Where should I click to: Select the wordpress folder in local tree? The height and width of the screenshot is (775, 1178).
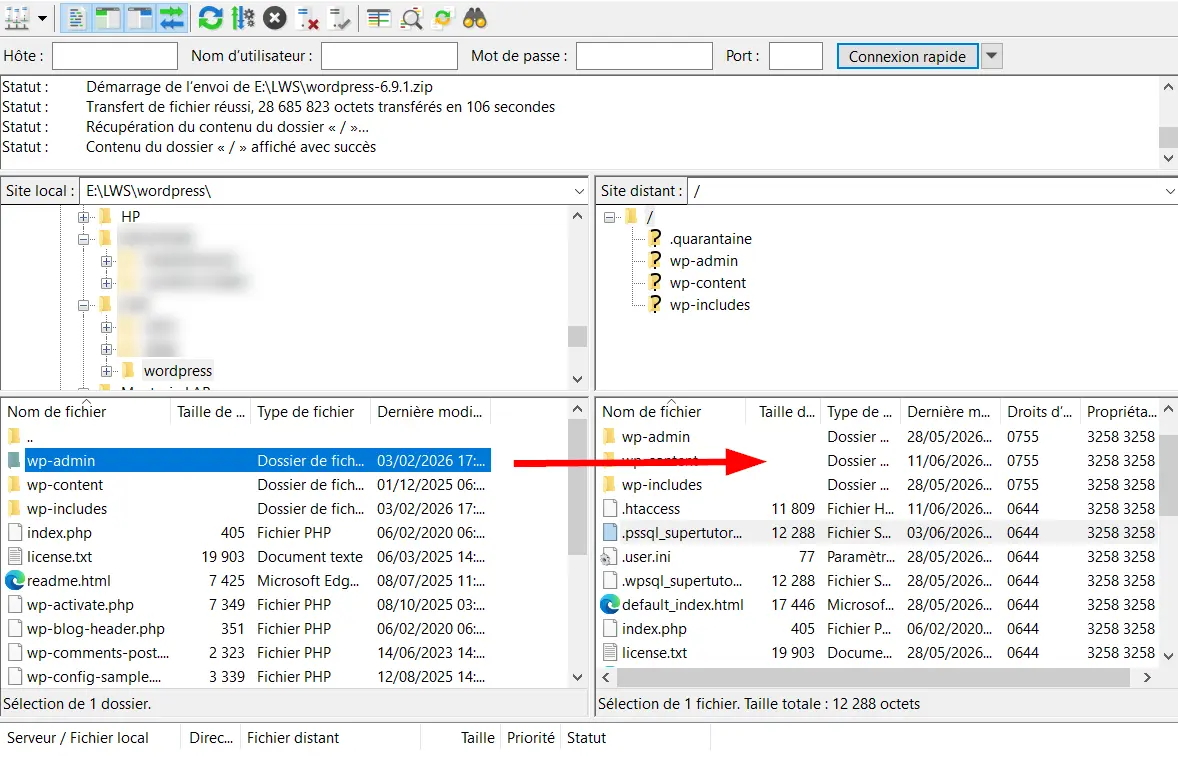(178, 371)
